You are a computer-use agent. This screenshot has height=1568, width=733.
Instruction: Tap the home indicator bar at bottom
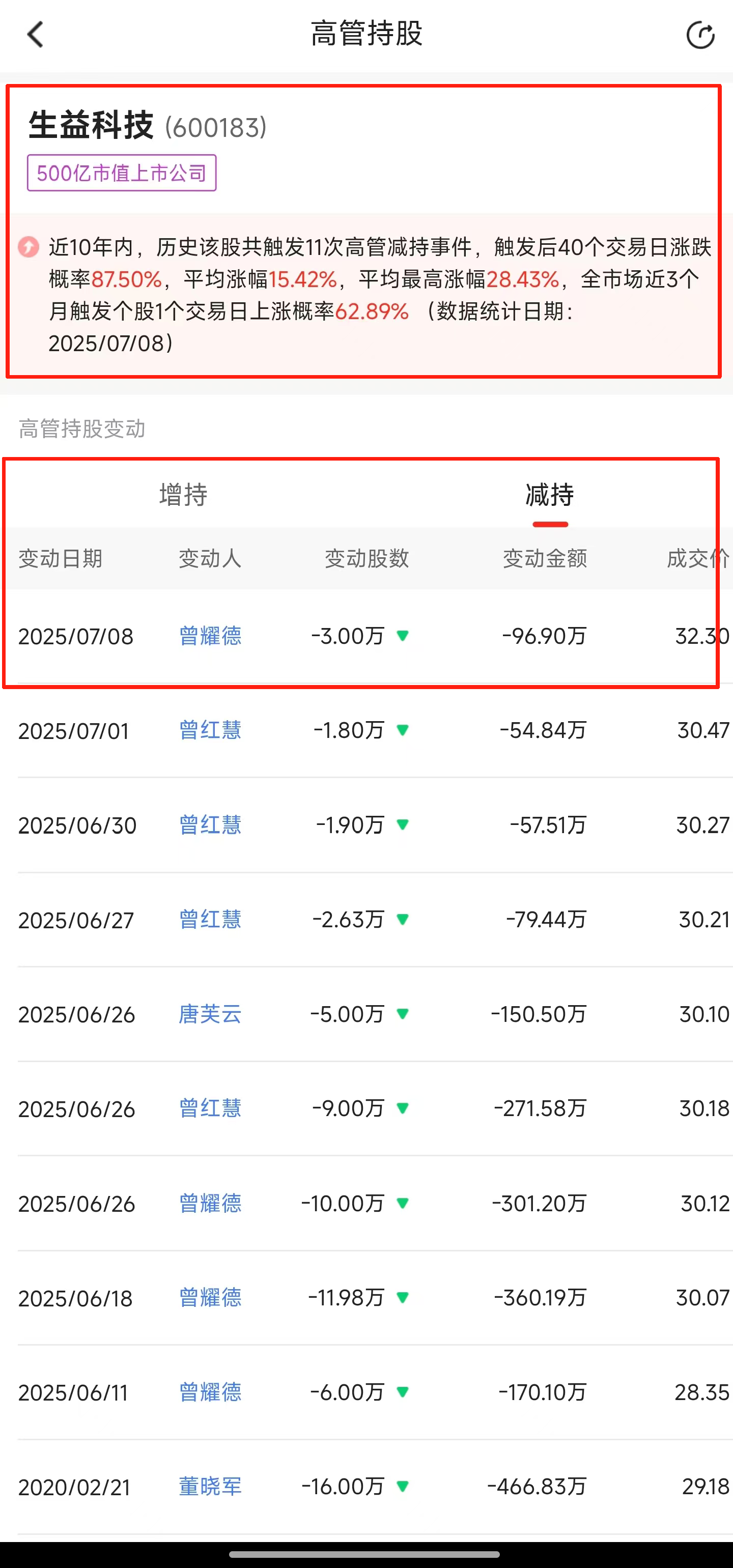click(364, 1554)
